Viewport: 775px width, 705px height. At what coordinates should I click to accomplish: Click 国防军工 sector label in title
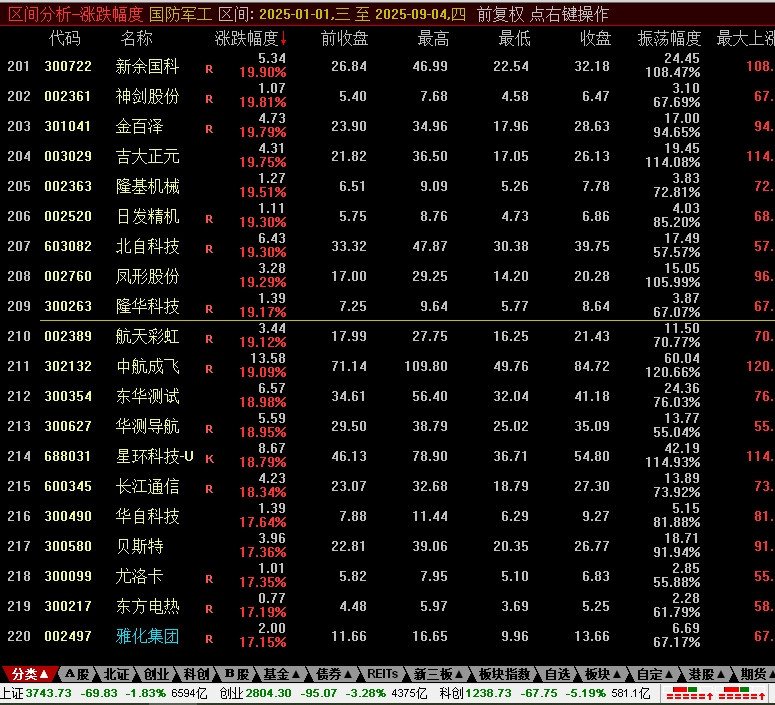pyautogui.click(x=180, y=14)
